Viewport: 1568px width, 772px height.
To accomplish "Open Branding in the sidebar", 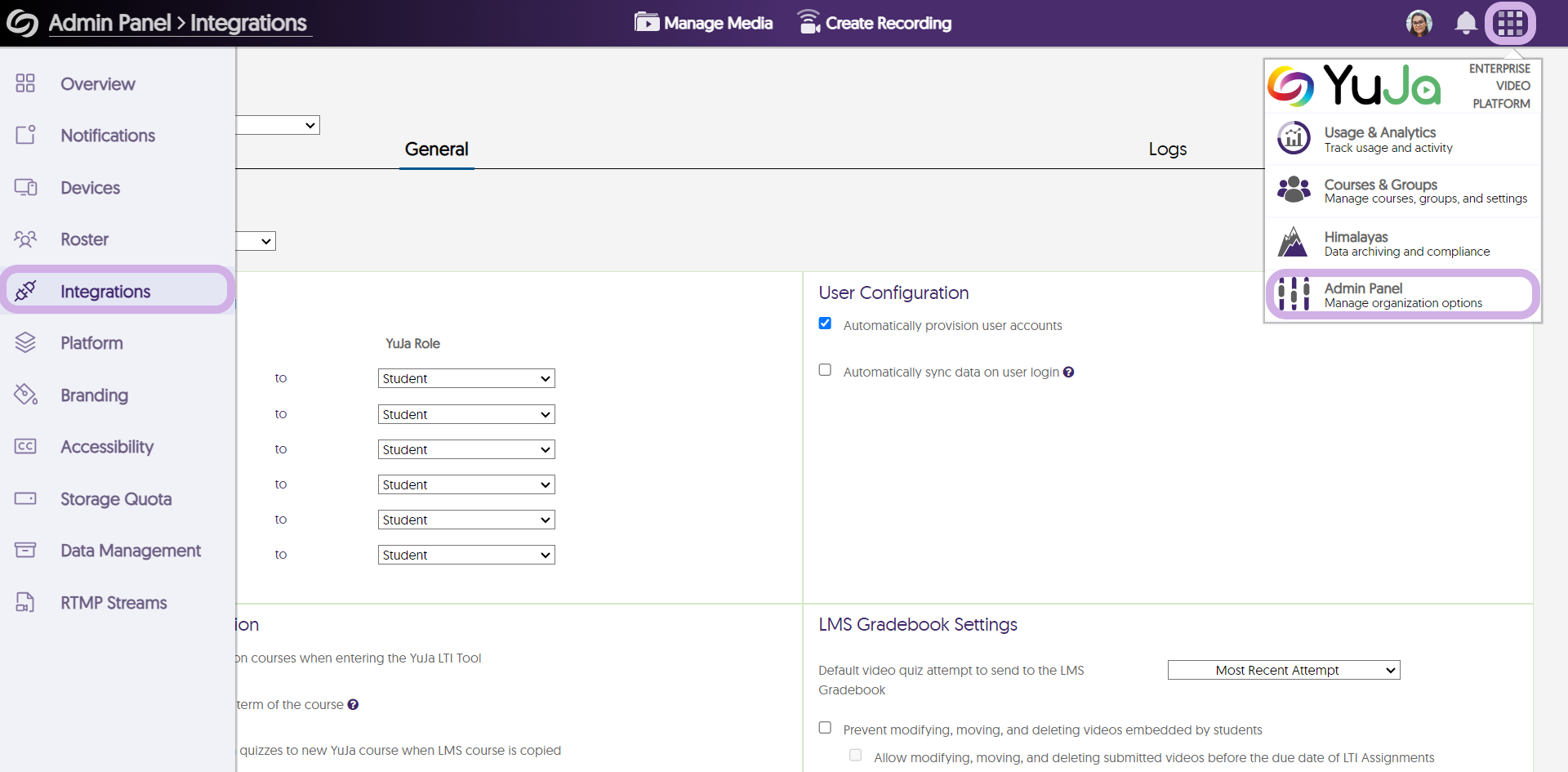I will point(94,395).
